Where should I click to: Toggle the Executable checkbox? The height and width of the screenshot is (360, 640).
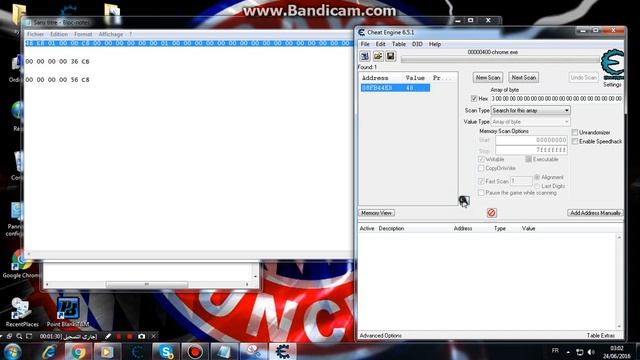tap(528, 159)
